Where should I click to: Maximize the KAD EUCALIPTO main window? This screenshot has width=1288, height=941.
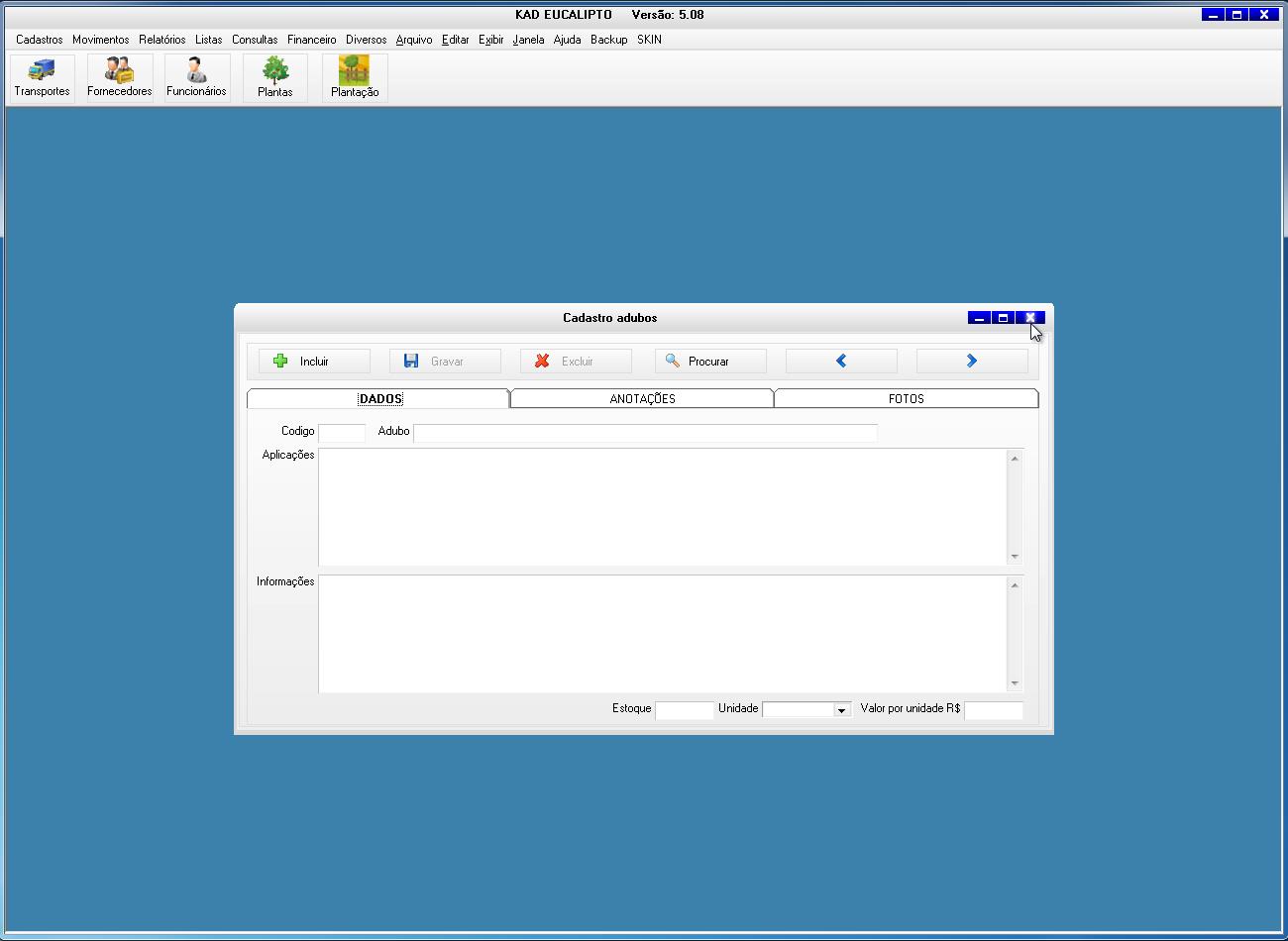(x=1236, y=15)
